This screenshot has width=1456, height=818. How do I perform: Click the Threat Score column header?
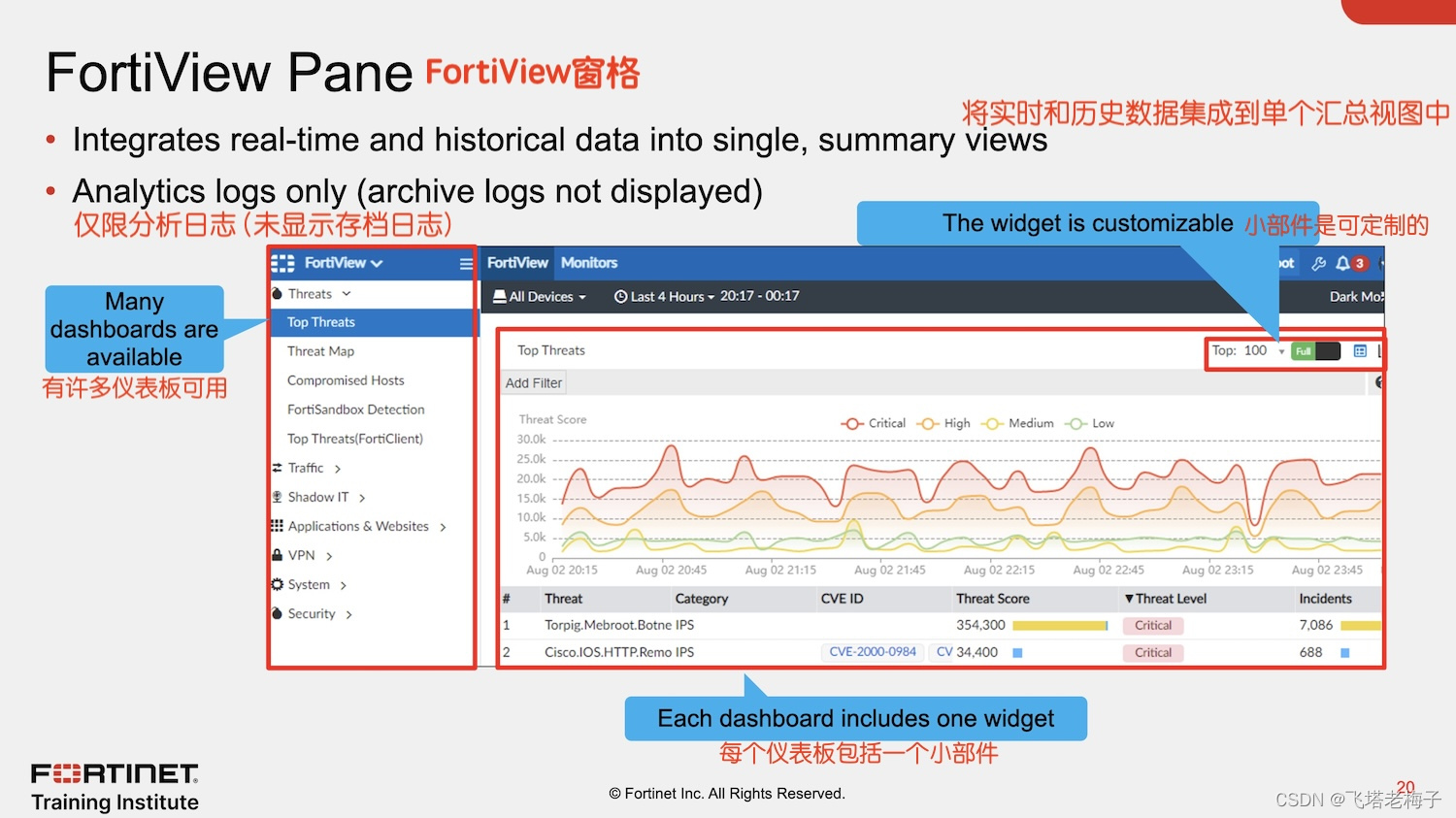click(992, 599)
